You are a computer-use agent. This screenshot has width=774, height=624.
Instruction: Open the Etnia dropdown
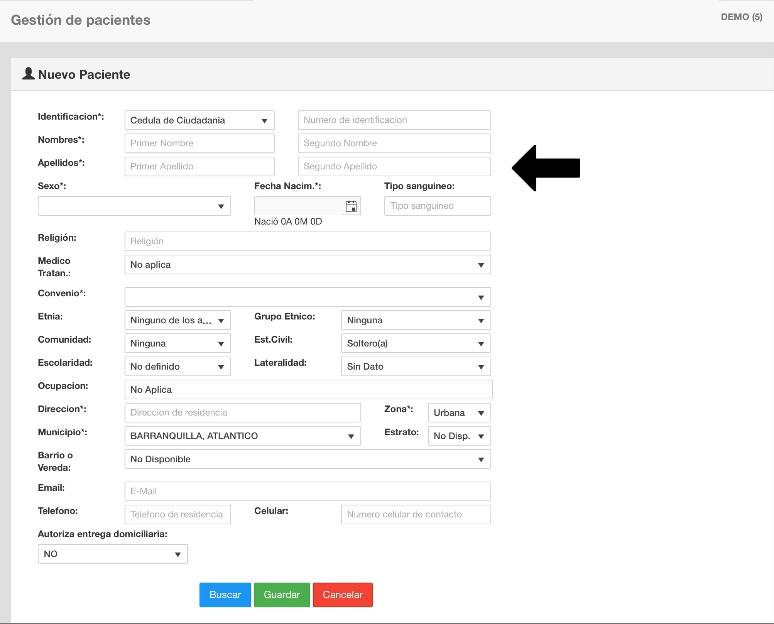click(x=177, y=320)
